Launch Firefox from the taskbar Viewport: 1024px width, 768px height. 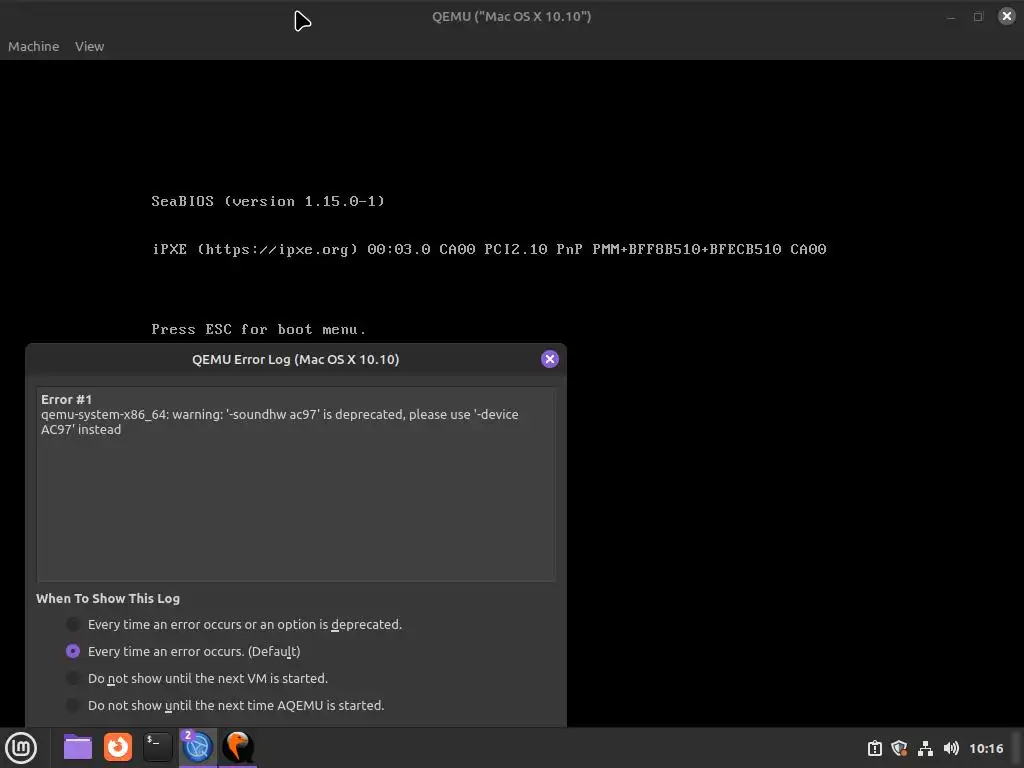(118, 748)
